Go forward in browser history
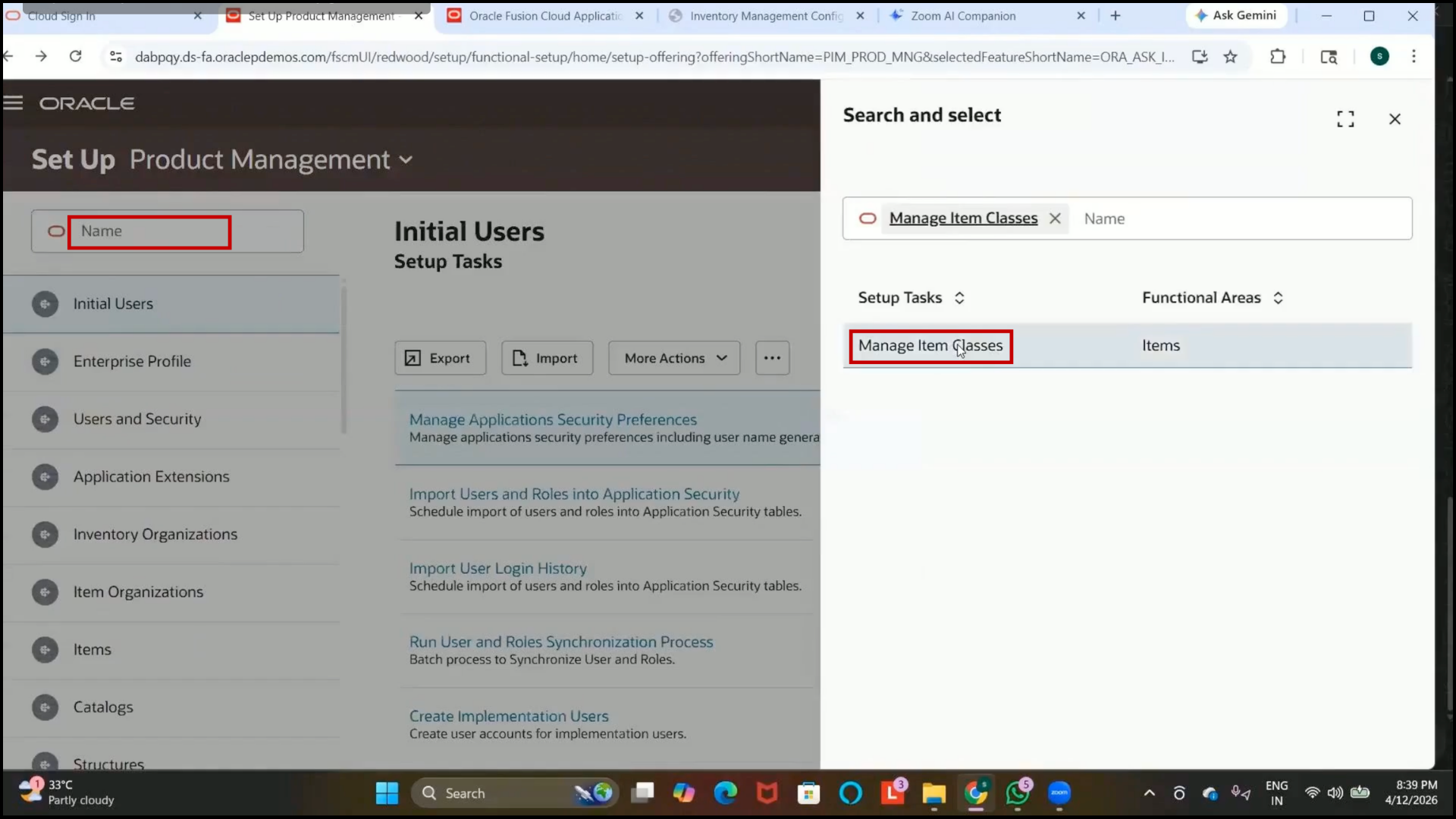The height and width of the screenshot is (819, 1456). [x=41, y=56]
